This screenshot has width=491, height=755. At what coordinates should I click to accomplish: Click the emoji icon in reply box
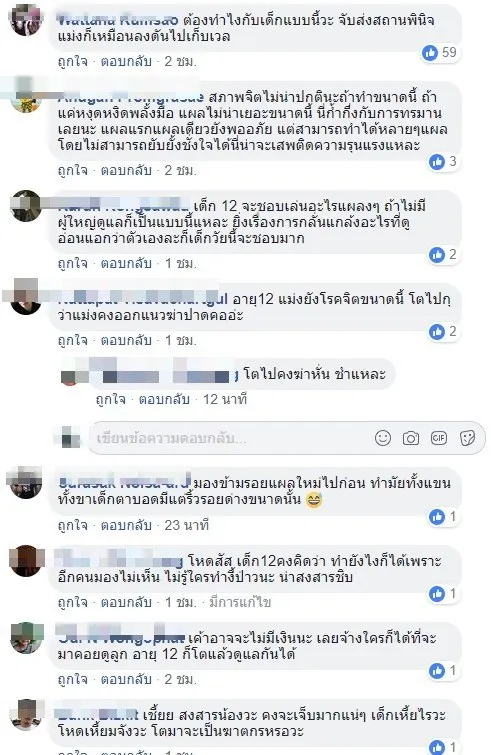(383, 438)
